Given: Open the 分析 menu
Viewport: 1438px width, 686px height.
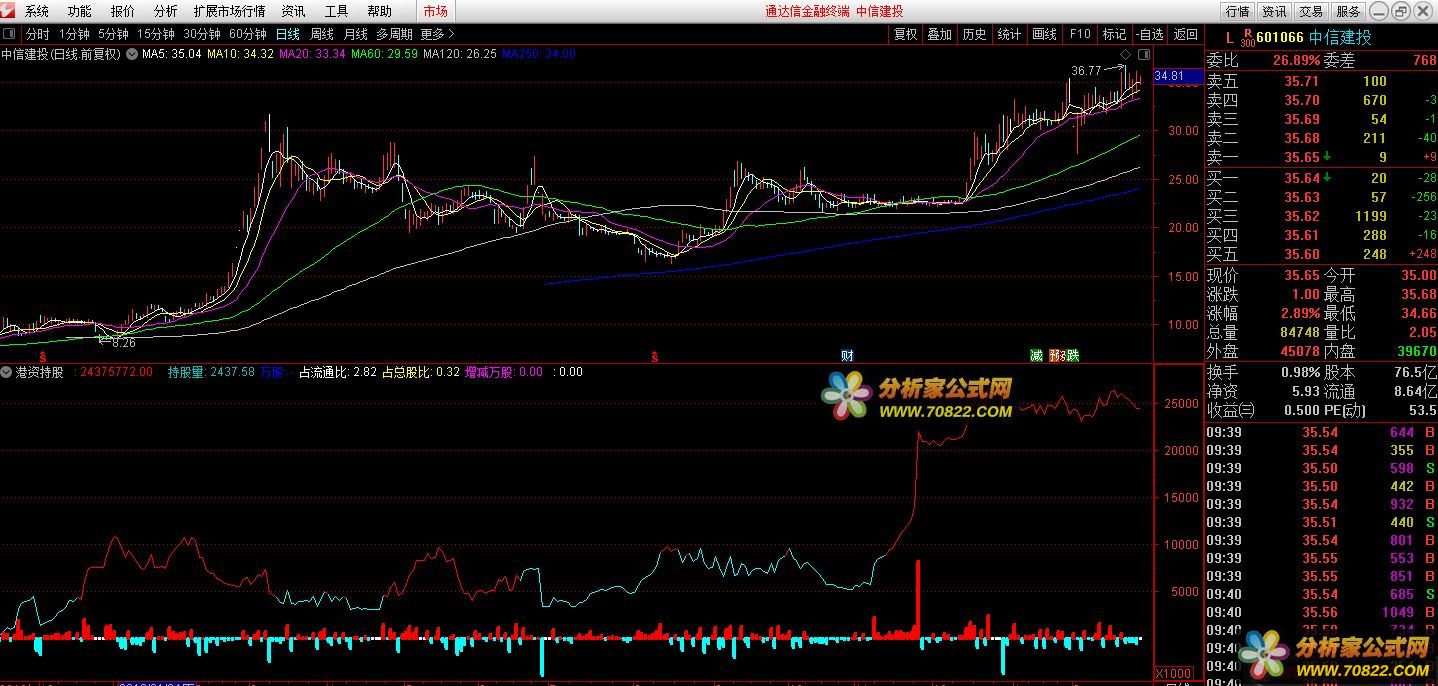Looking at the screenshot, I should 166,12.
